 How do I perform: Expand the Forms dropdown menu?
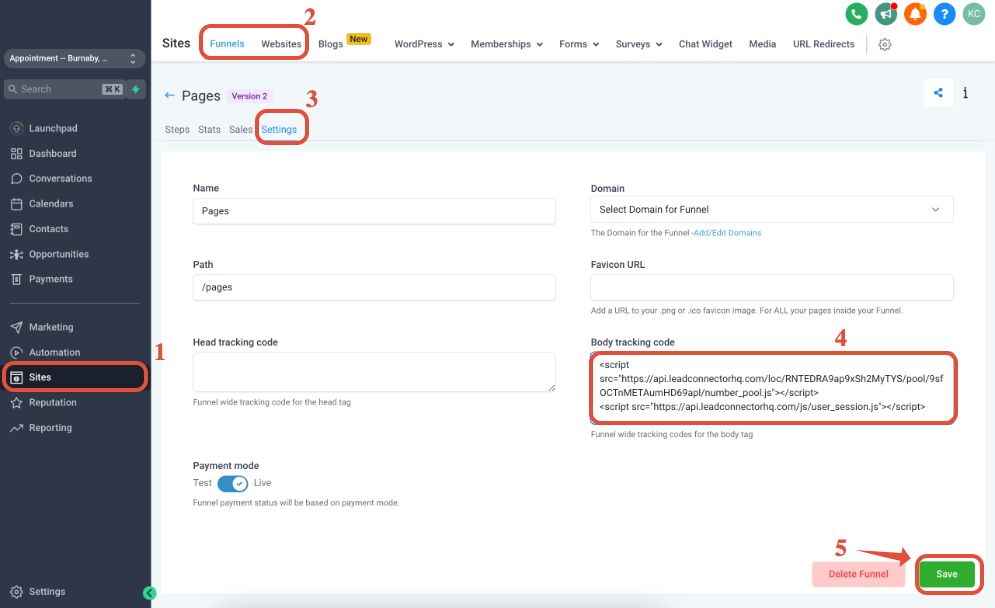pos(579,44)
